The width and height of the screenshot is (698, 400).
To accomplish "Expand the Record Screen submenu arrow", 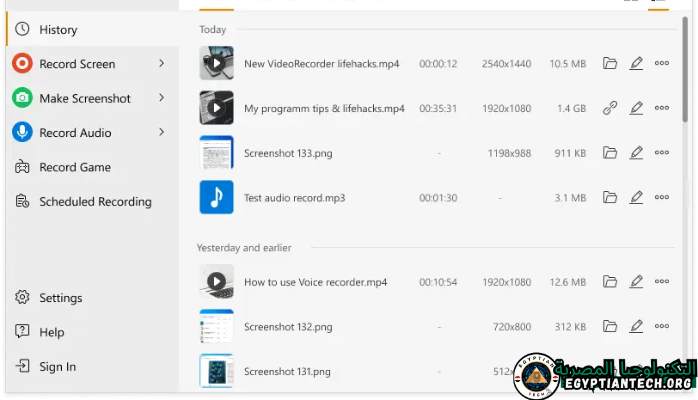I will pos(162,64).
